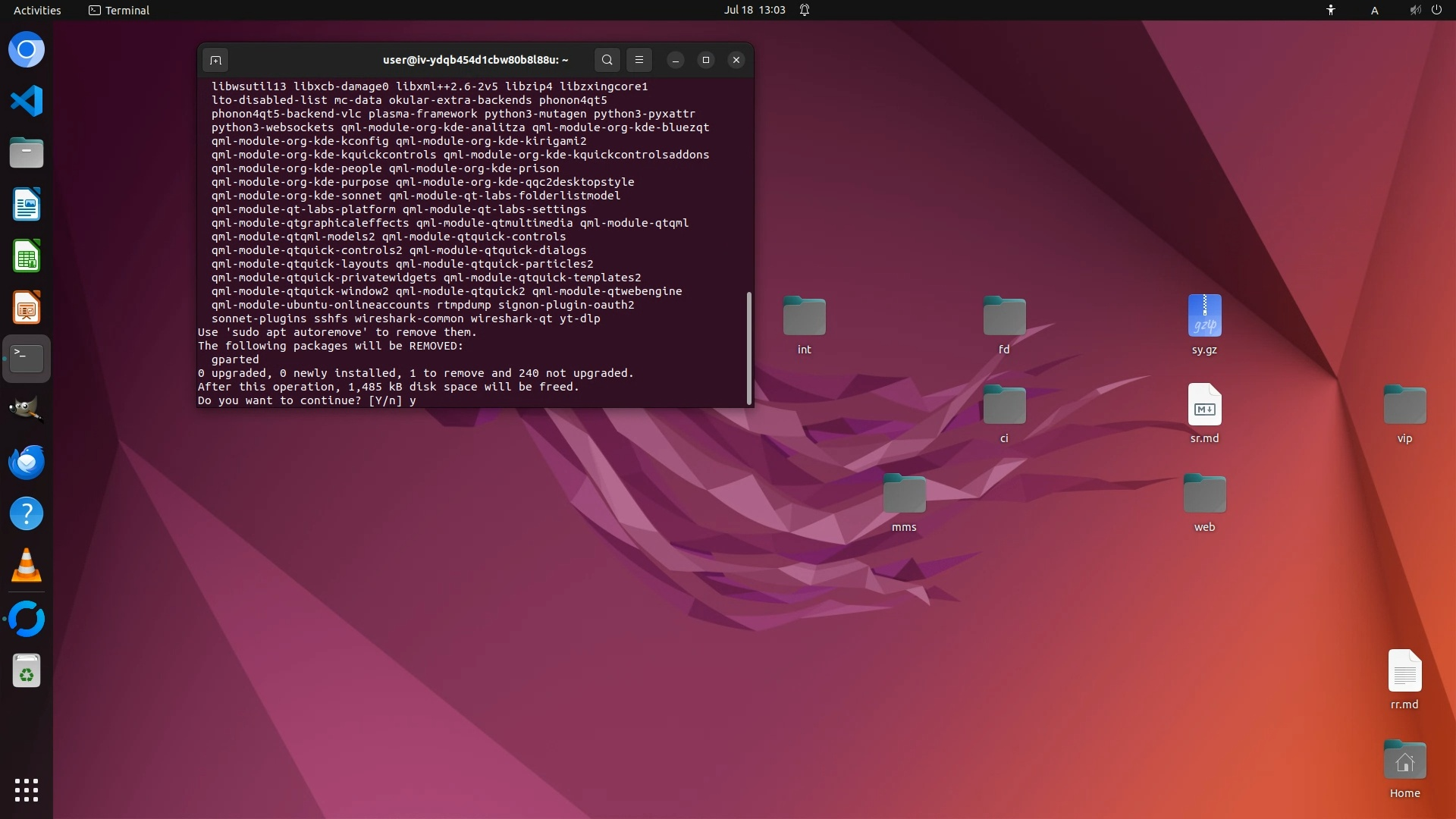Open VLC media player

click(x=27, y=566)
